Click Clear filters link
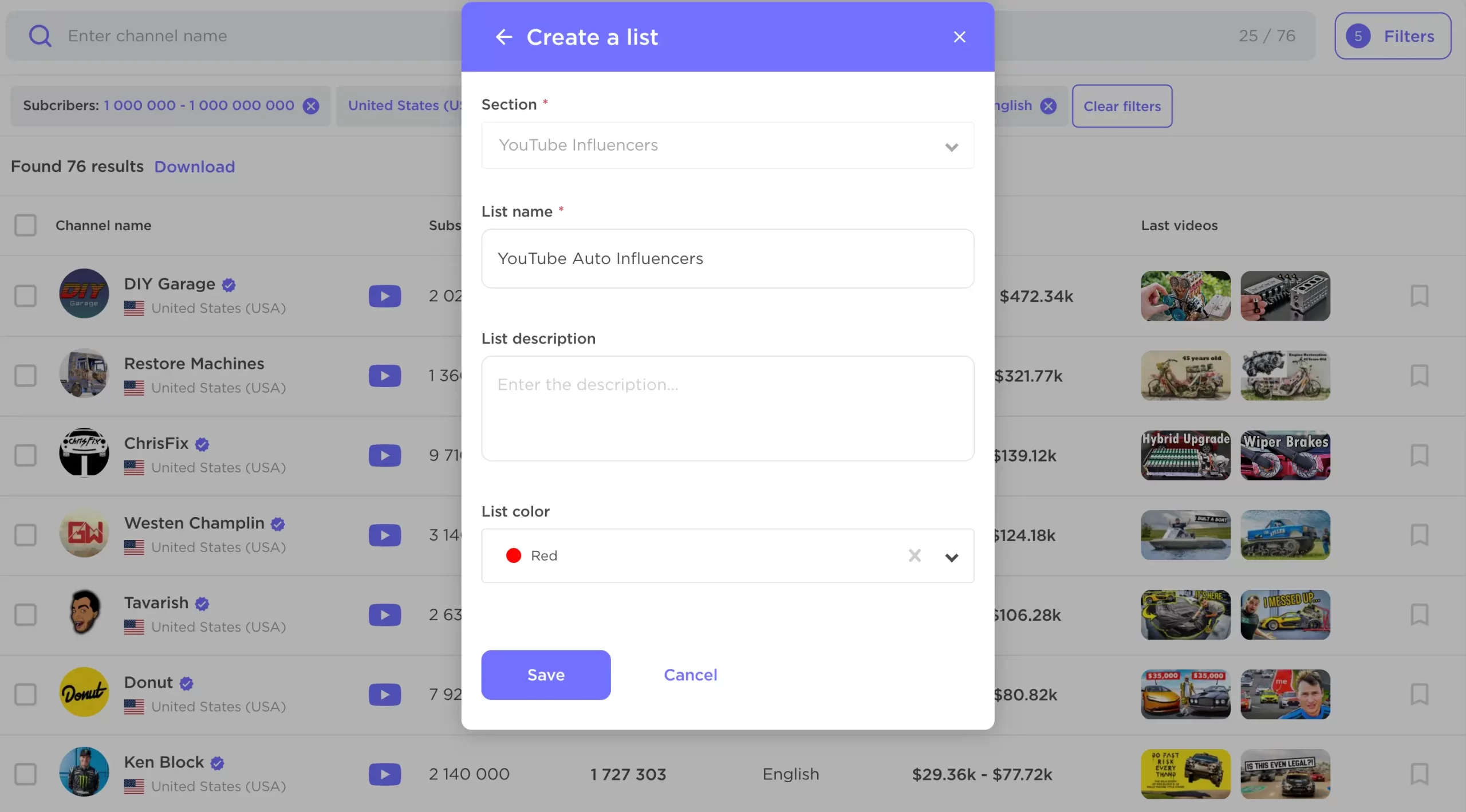Image resolution: width=1466 pixels, height=812 pixels. click(x=1122, y=105)
